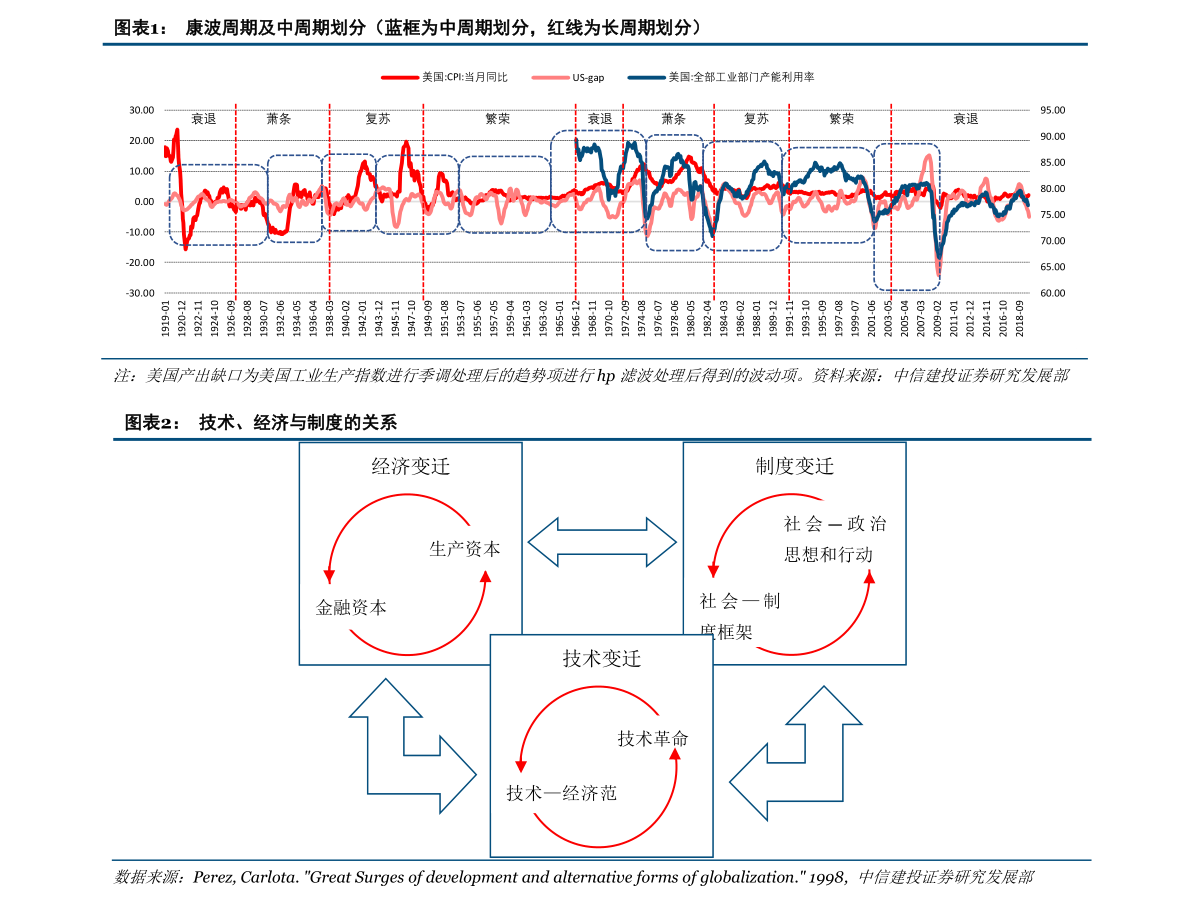Click the rightmost 衰退 phase label

[x=965, y=118]
